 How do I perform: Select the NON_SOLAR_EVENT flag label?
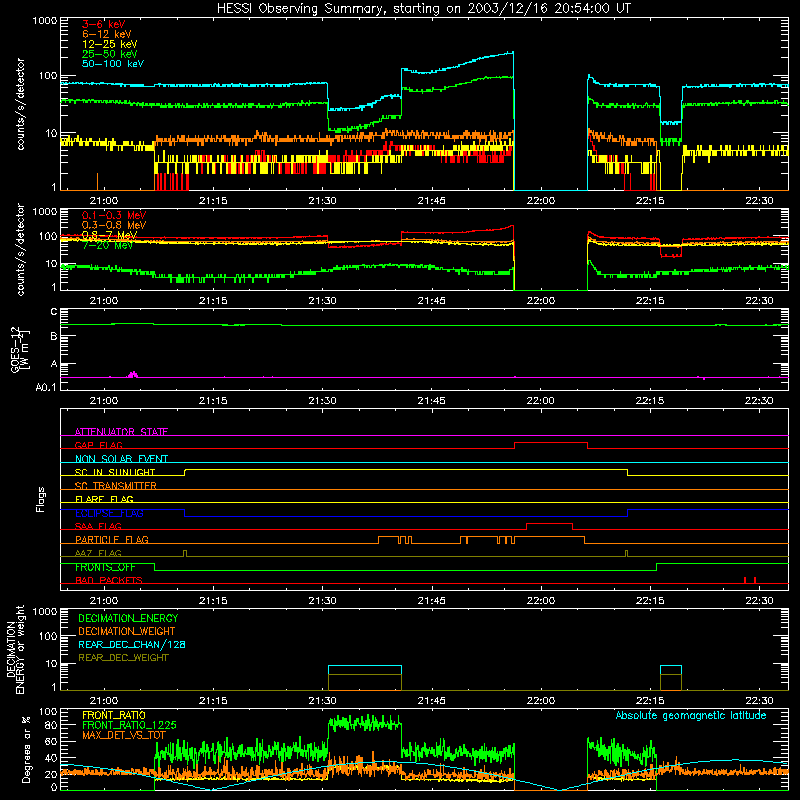click(x=121, y=459)
